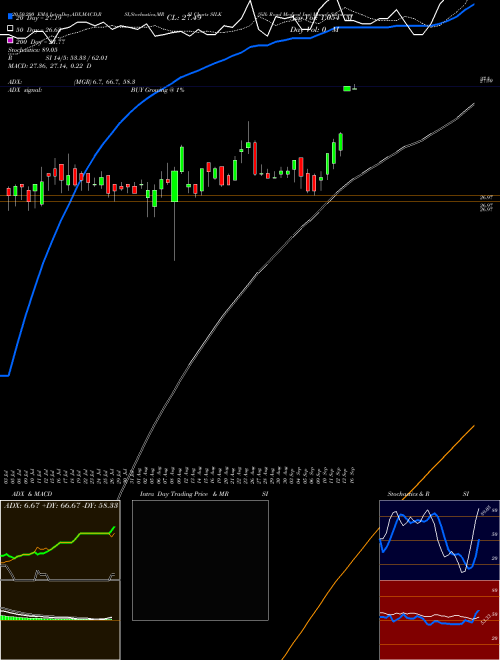Click the '(MGR) 6.7, 66.7, 58.3' ADX values

point(104,82)
